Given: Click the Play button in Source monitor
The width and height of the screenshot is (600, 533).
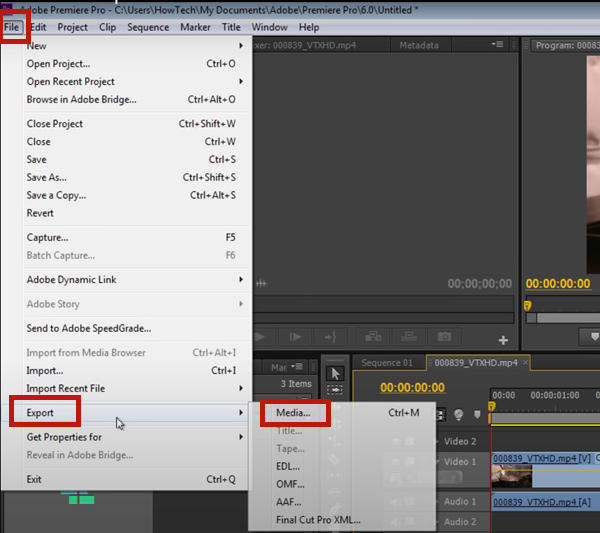Looking at the screenshot, I should pos(259,337).
